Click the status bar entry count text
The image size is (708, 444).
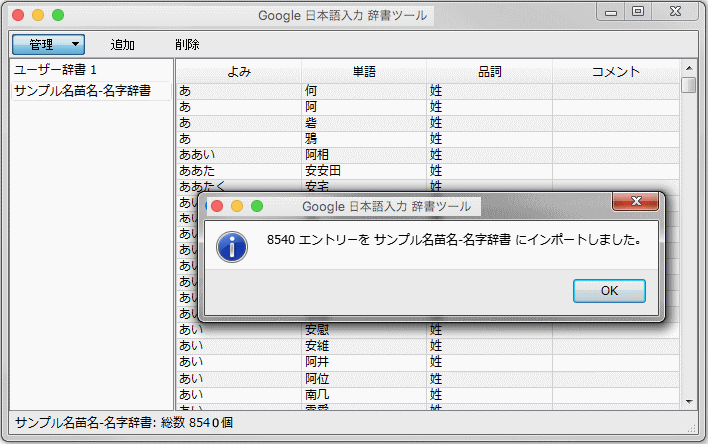(x=124, y=423)
